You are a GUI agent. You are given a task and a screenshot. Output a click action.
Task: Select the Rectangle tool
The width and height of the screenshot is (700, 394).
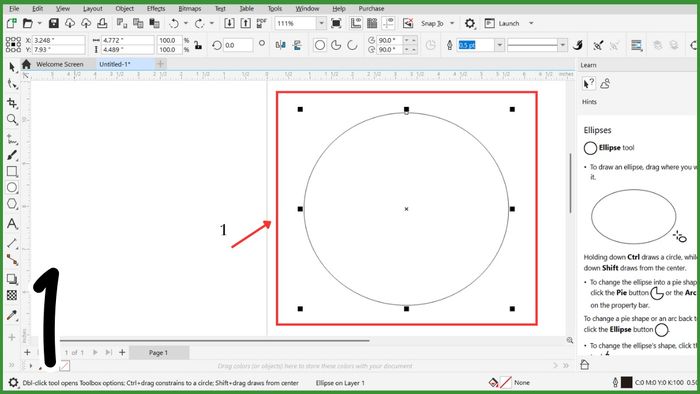tap(12, 171)
